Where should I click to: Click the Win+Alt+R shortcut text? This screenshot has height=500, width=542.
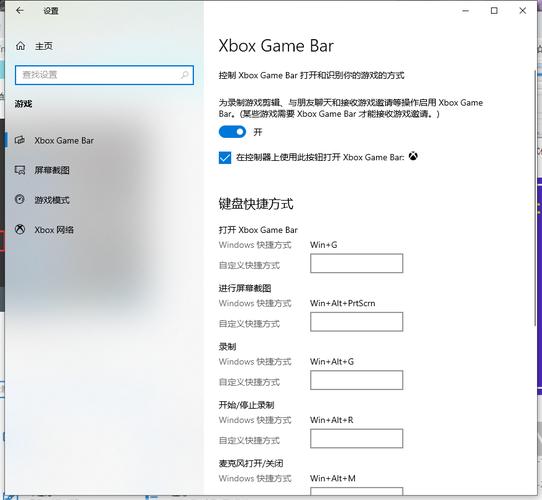[x=332, y=420]
